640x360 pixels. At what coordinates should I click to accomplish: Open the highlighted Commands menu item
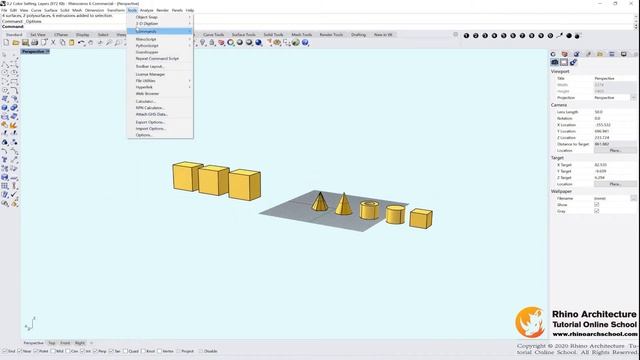coord(160,31)
